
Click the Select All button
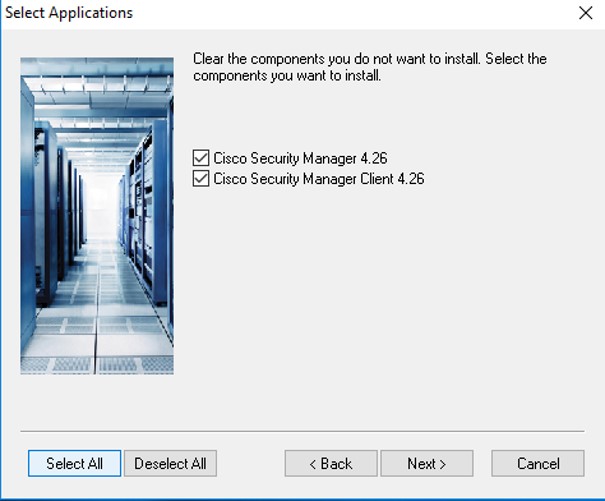[74, 463]
